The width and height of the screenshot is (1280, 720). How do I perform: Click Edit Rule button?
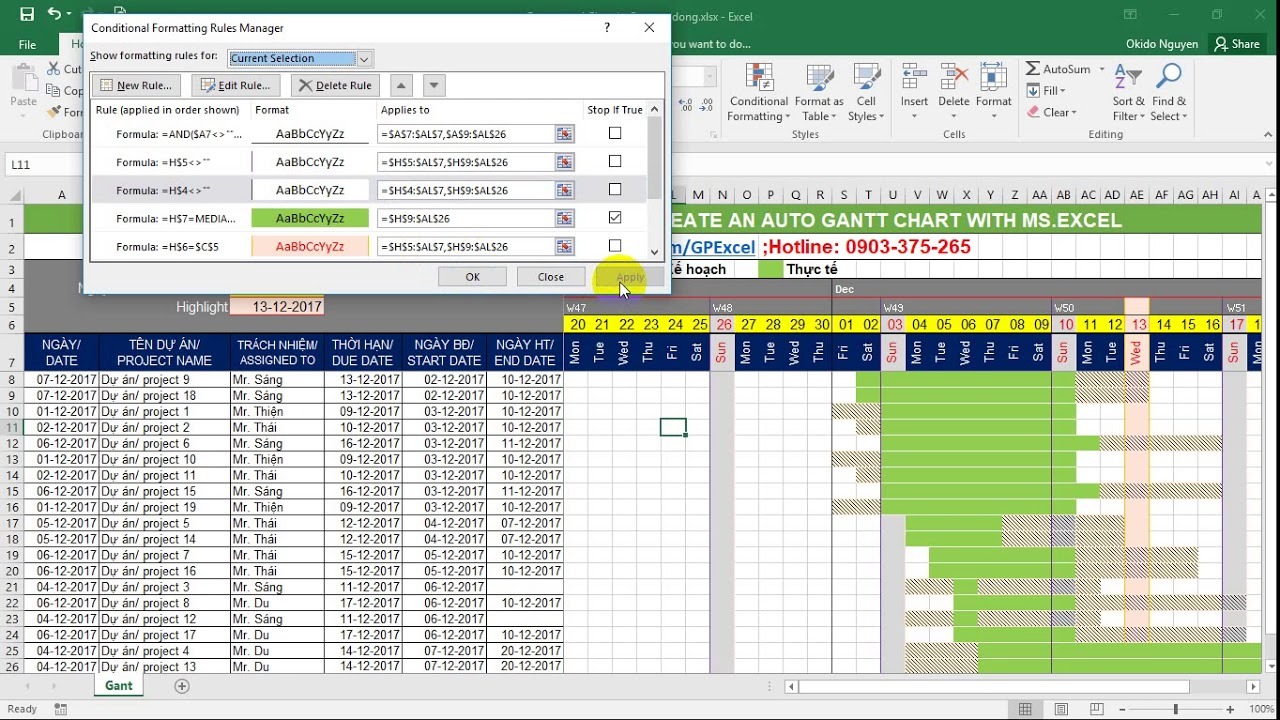coord(236,85)
